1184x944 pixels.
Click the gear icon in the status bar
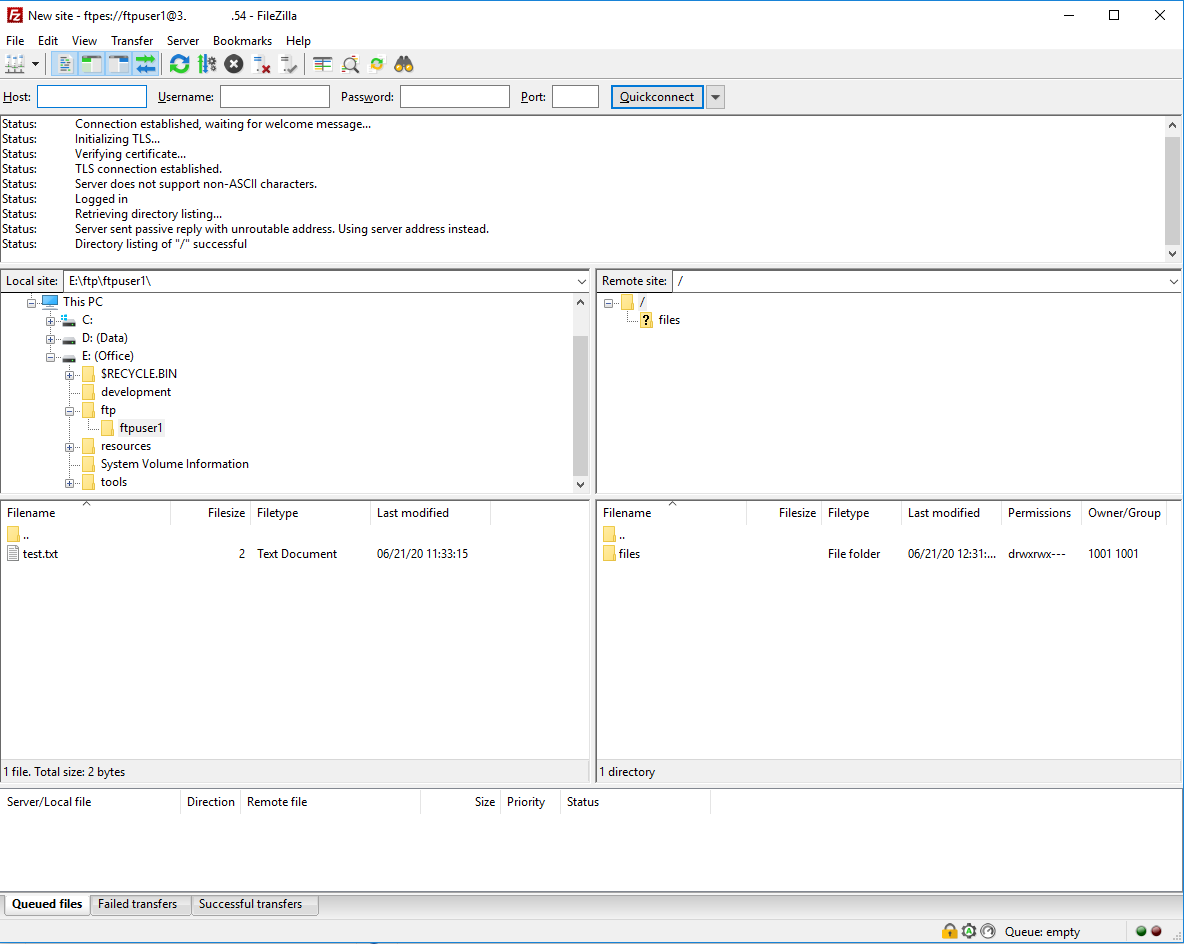point(969,931)
